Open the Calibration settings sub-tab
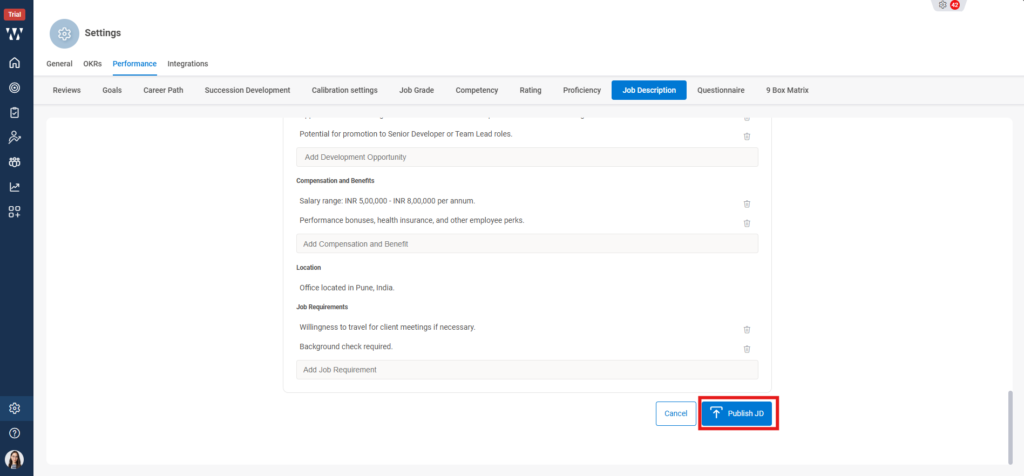The height and width of the screenshot is (476, 1024). pos(345,90)
